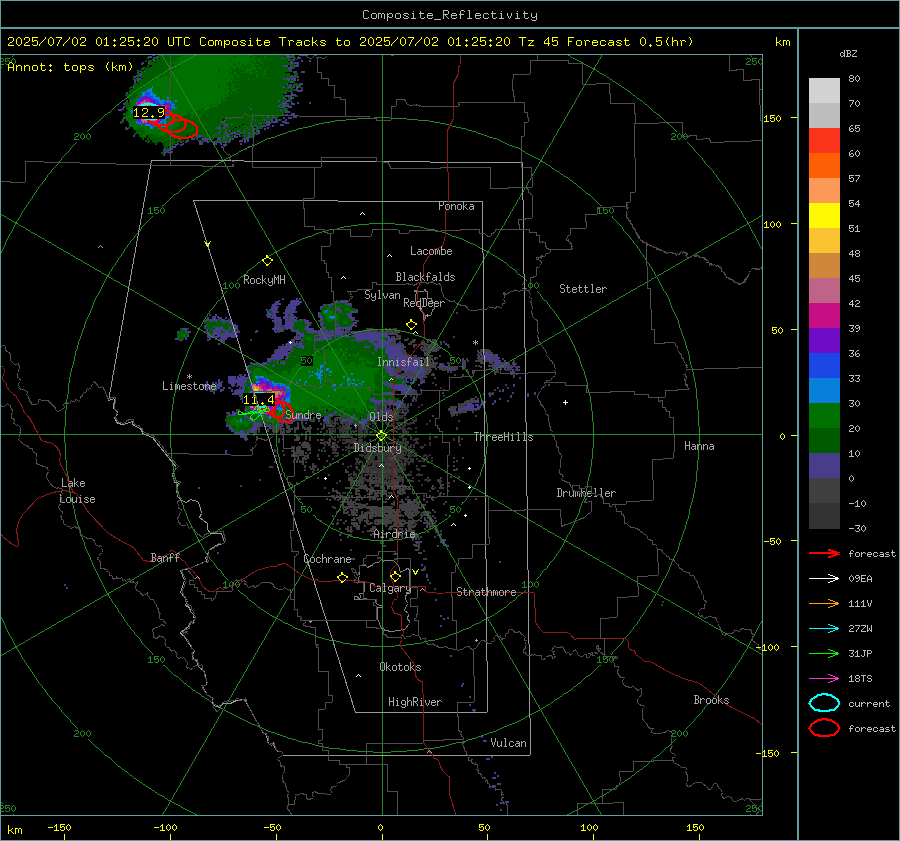Click the HighRiver town label
The image size is (900, 841).
[415, 702]
